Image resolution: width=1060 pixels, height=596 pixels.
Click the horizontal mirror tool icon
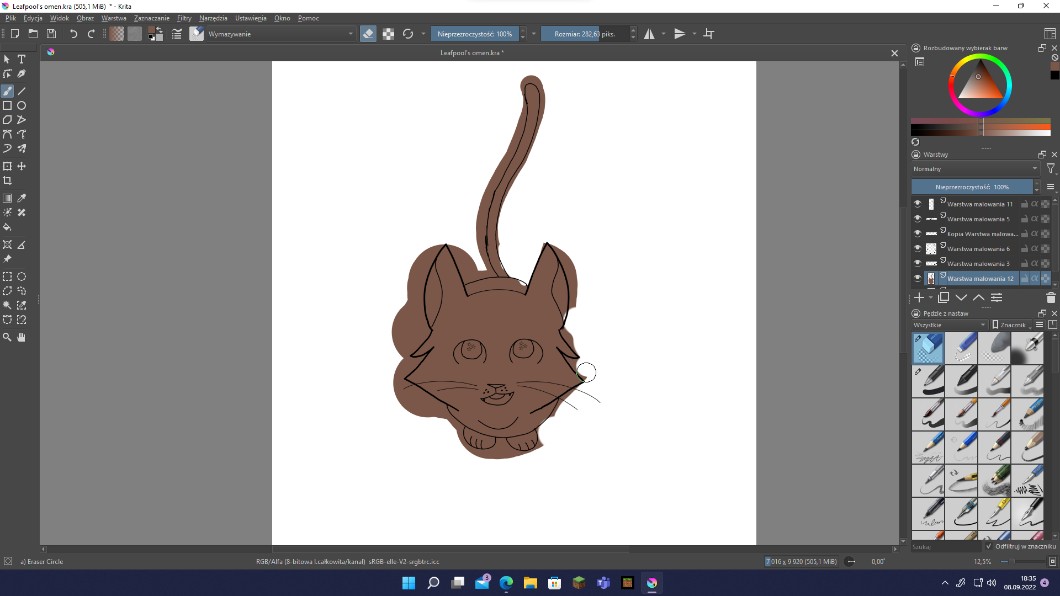(x=649, y=34)
